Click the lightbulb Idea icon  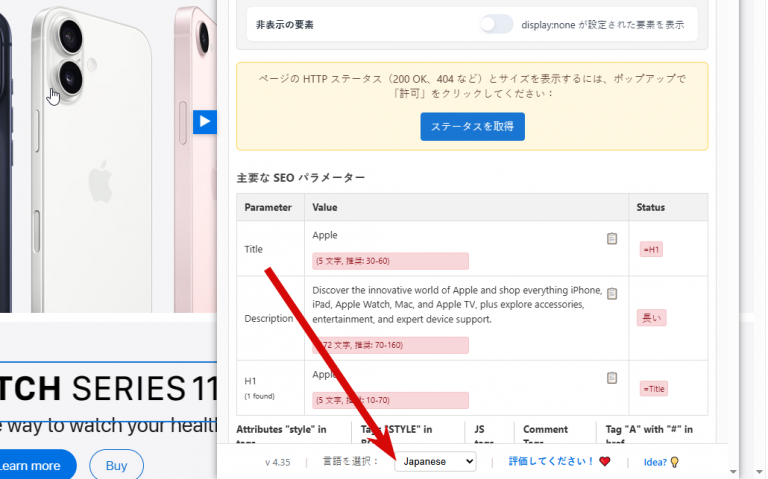point(674,462)
